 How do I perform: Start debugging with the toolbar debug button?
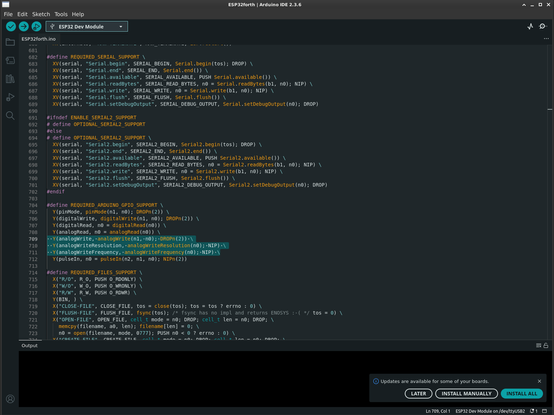pos(36,26)
